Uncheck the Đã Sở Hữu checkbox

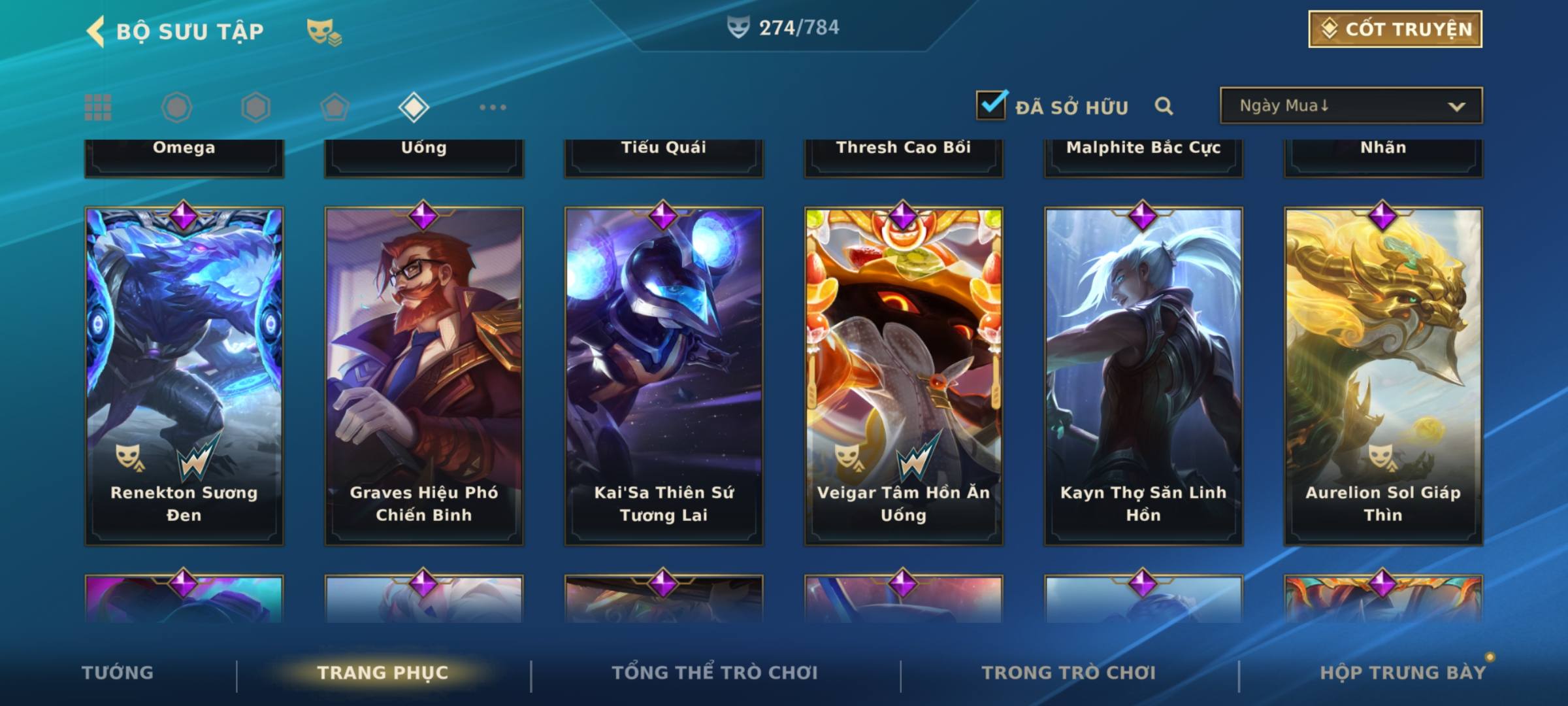[991, 105]
